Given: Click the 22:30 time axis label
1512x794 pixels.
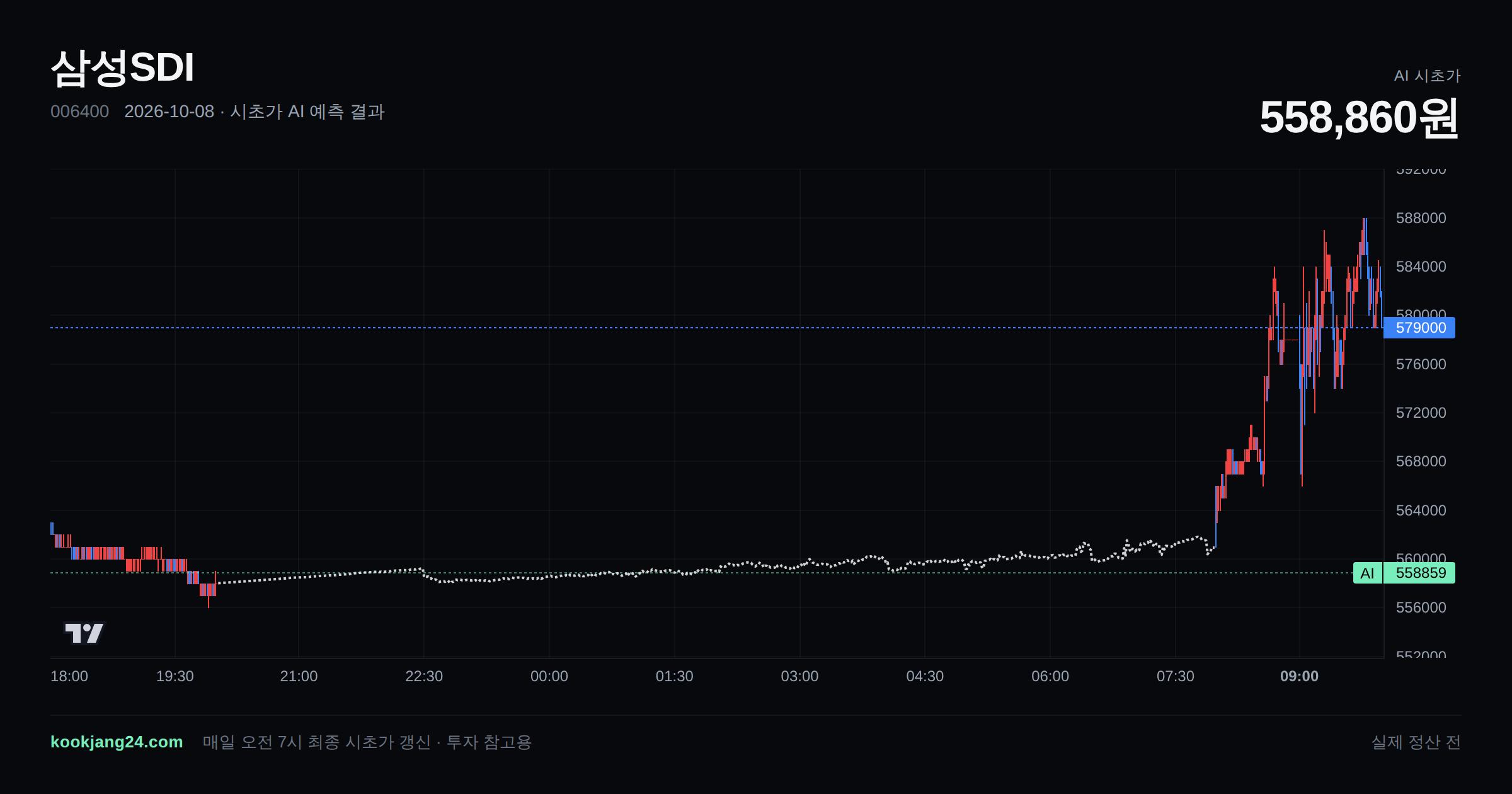Looking at the screenshot, I should pyautogui.click(x=424, y=676).
